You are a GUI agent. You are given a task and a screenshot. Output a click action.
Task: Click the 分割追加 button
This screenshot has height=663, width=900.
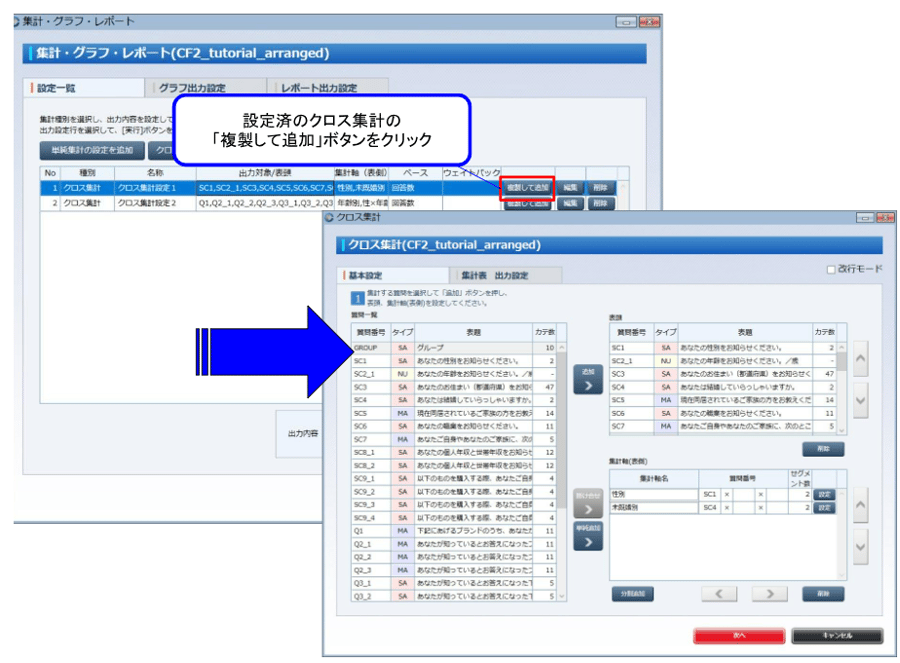click(633, 593)
